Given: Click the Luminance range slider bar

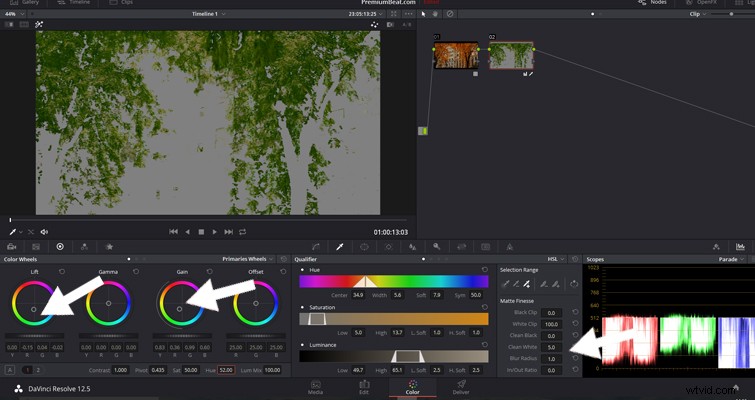Looking at the screenshot, I should coord(393,356).
